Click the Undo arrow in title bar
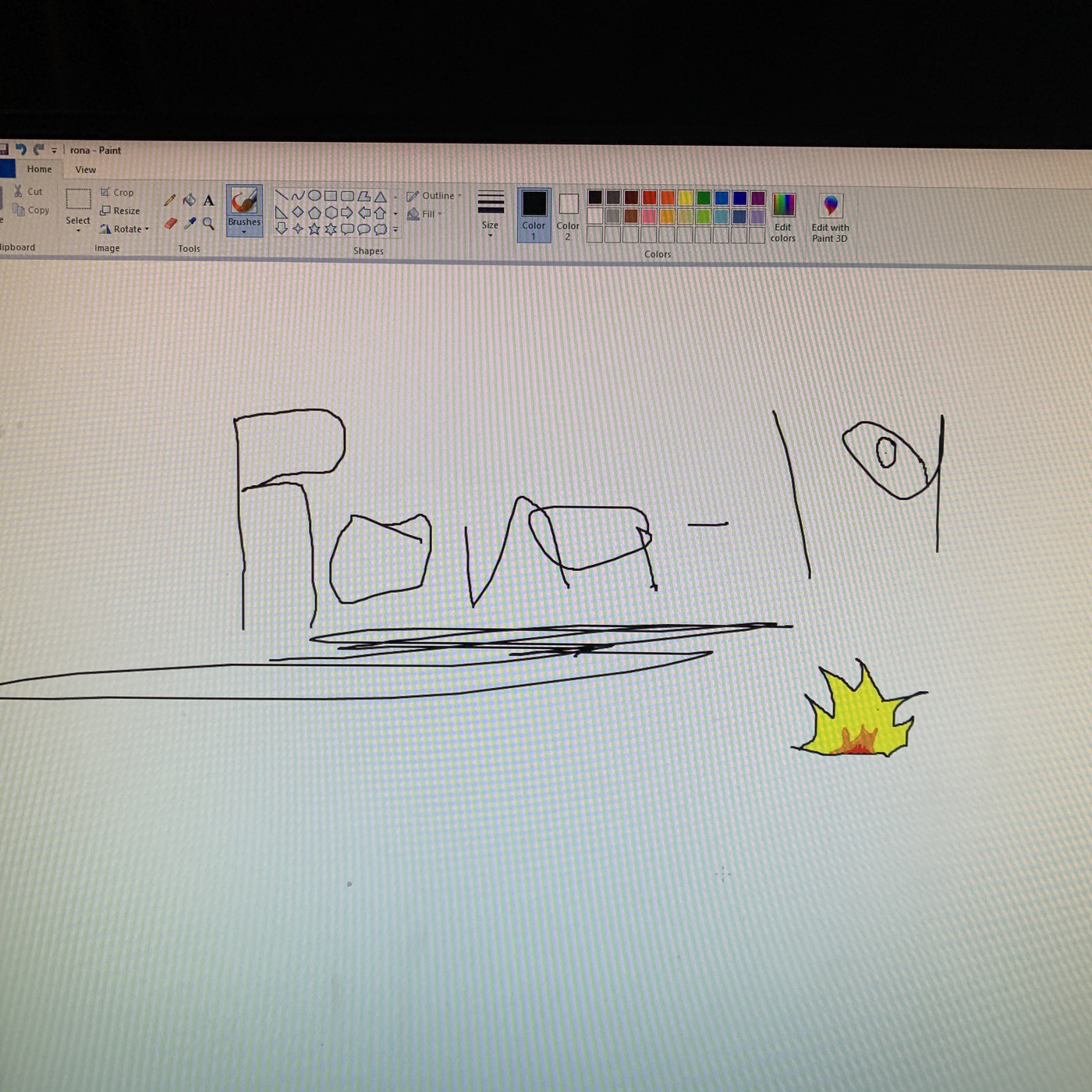 point(21,149)
